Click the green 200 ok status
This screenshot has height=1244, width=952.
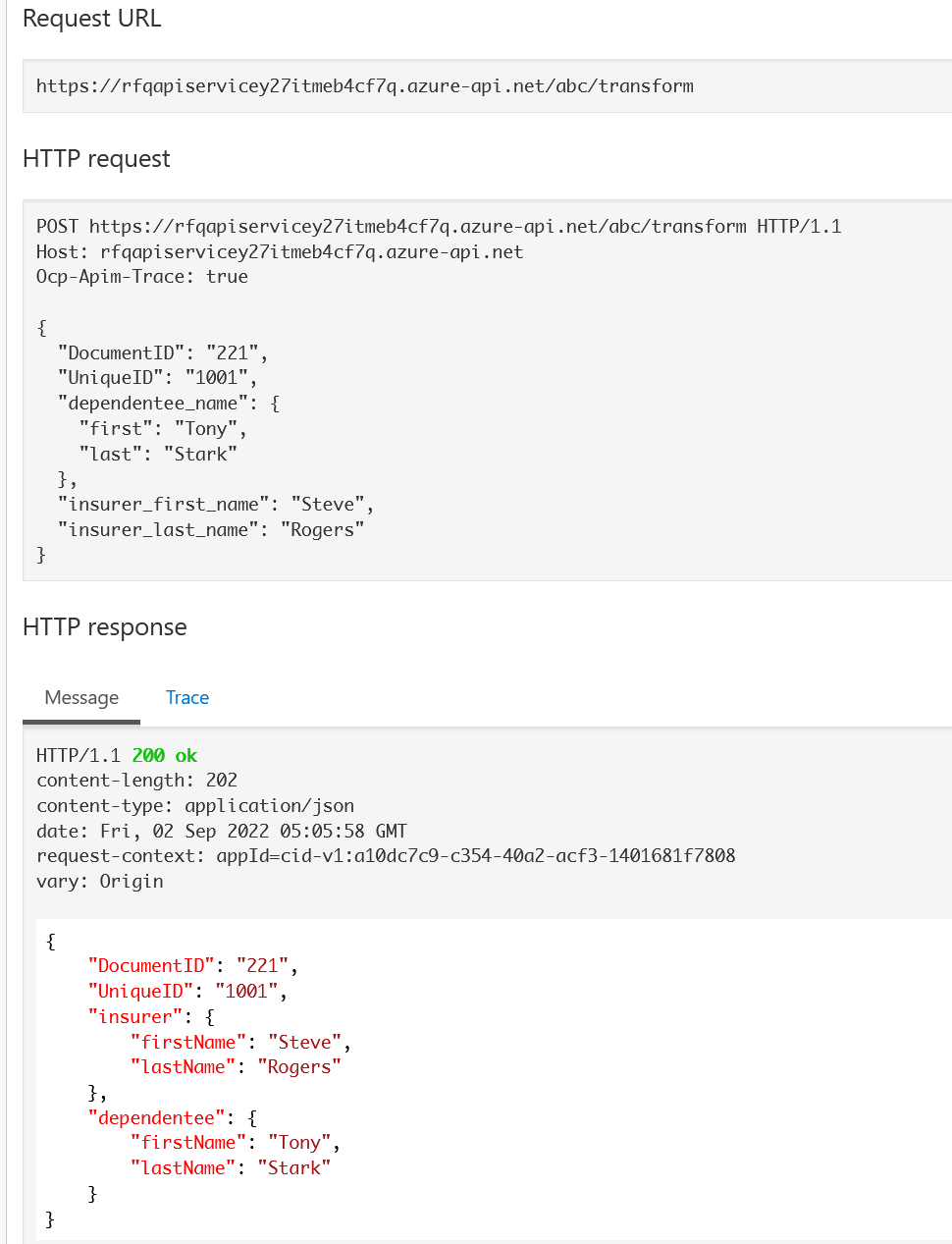point(164,756)
